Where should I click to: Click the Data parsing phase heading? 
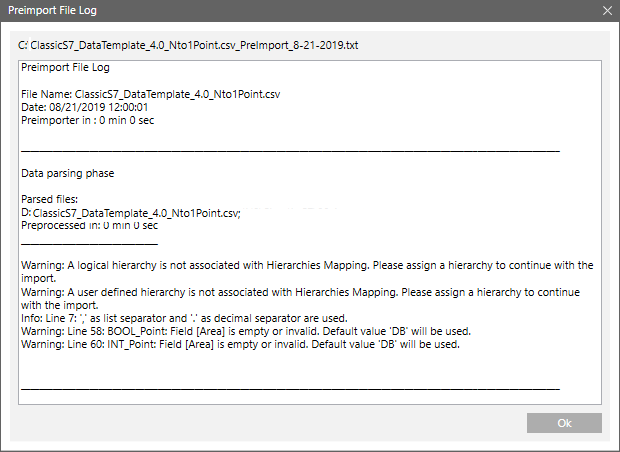tap(68, 173)
